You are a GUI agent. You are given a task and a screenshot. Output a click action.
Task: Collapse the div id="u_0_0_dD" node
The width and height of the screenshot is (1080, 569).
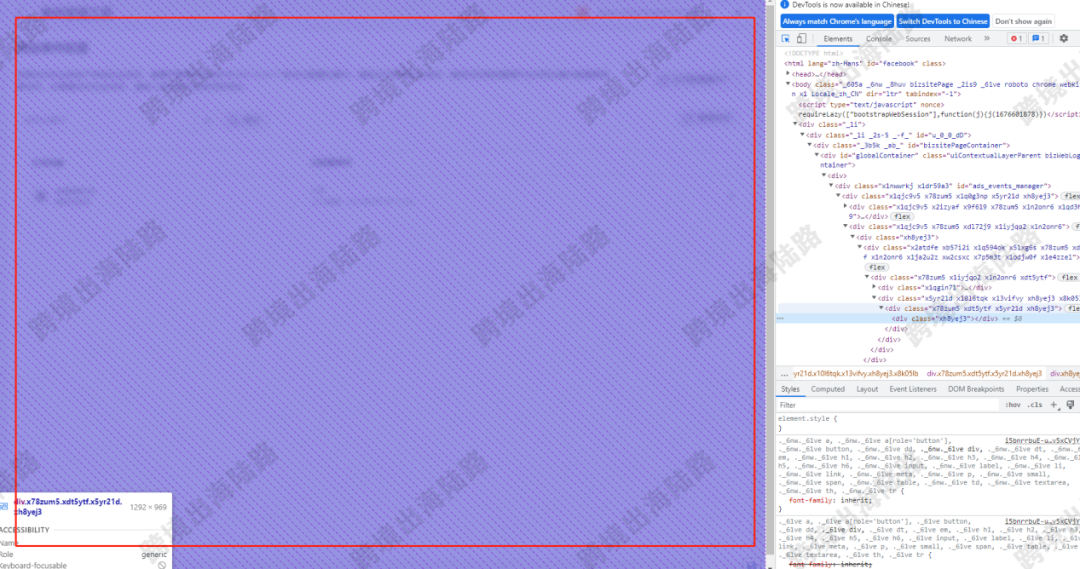point(802,135)
